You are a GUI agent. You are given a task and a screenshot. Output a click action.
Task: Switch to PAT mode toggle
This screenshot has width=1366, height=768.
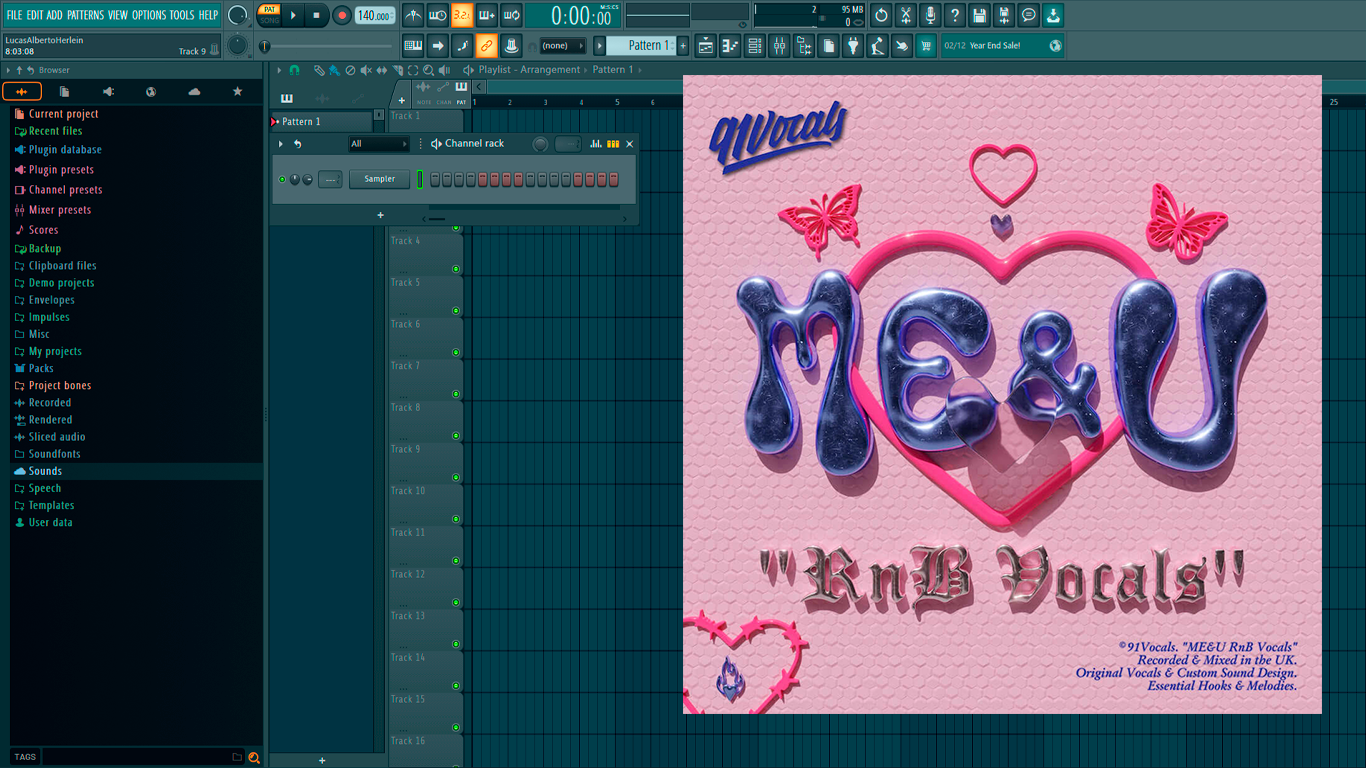(269, 9)
